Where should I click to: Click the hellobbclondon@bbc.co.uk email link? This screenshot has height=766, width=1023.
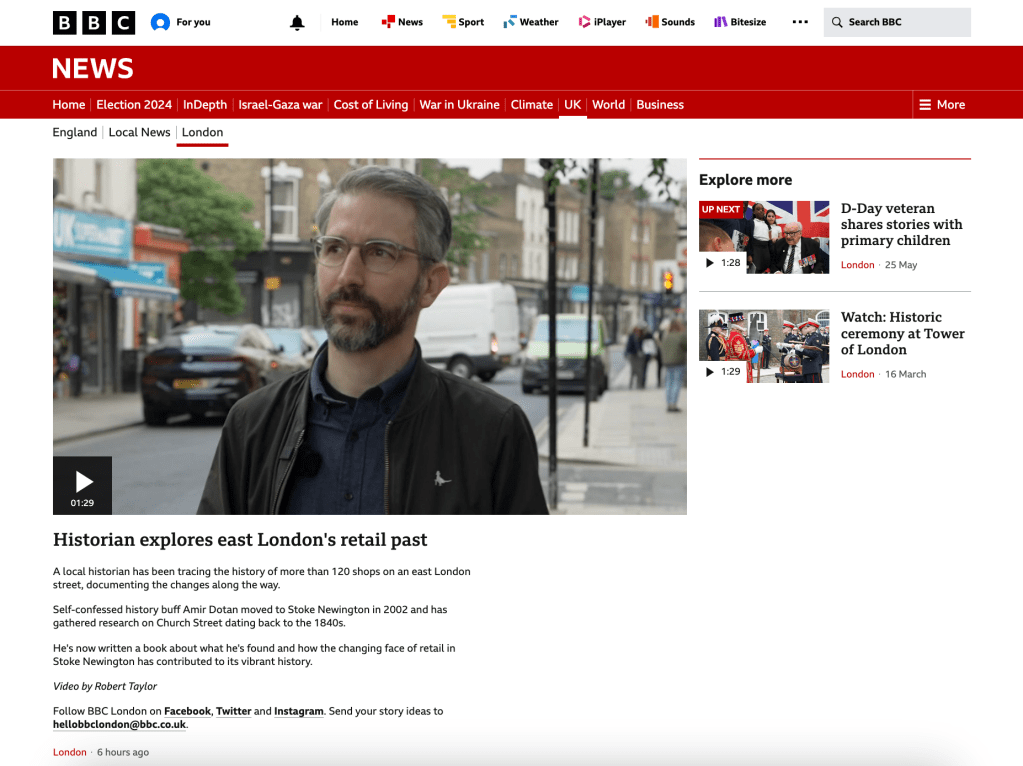pyautogui.click(x=119, y=724)
